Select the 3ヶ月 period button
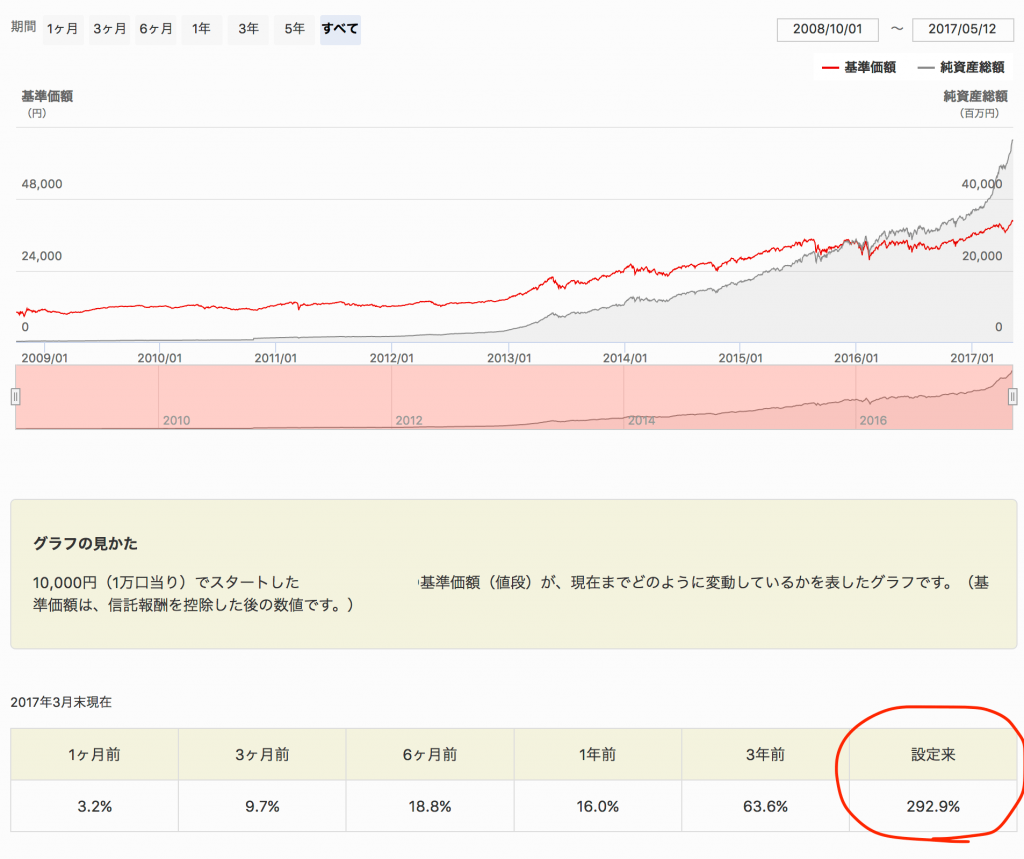Image resolution: width=1024 pixels, height=859 pixels. 109,29
